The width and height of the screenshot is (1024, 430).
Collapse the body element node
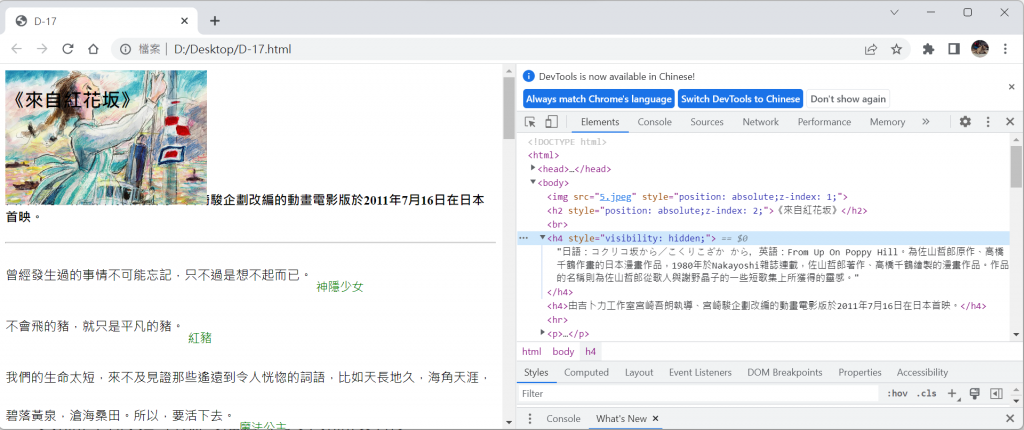pyautogui.click(x=533, y=182)
